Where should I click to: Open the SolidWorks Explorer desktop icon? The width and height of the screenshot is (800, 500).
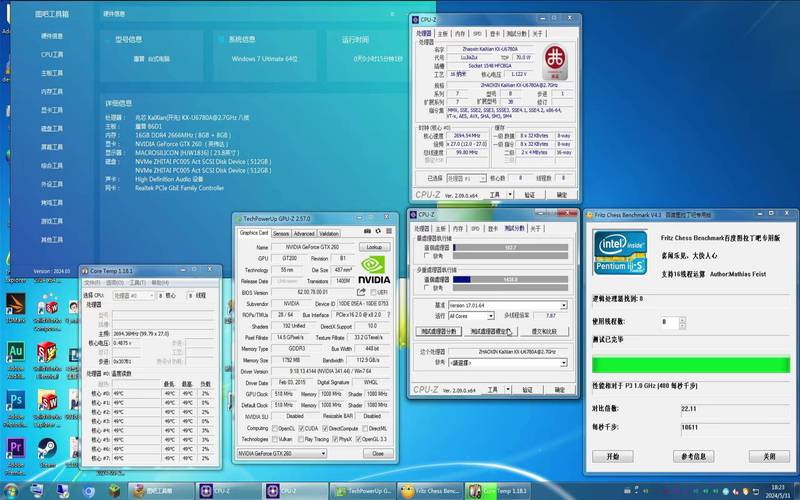click(47, 408)
